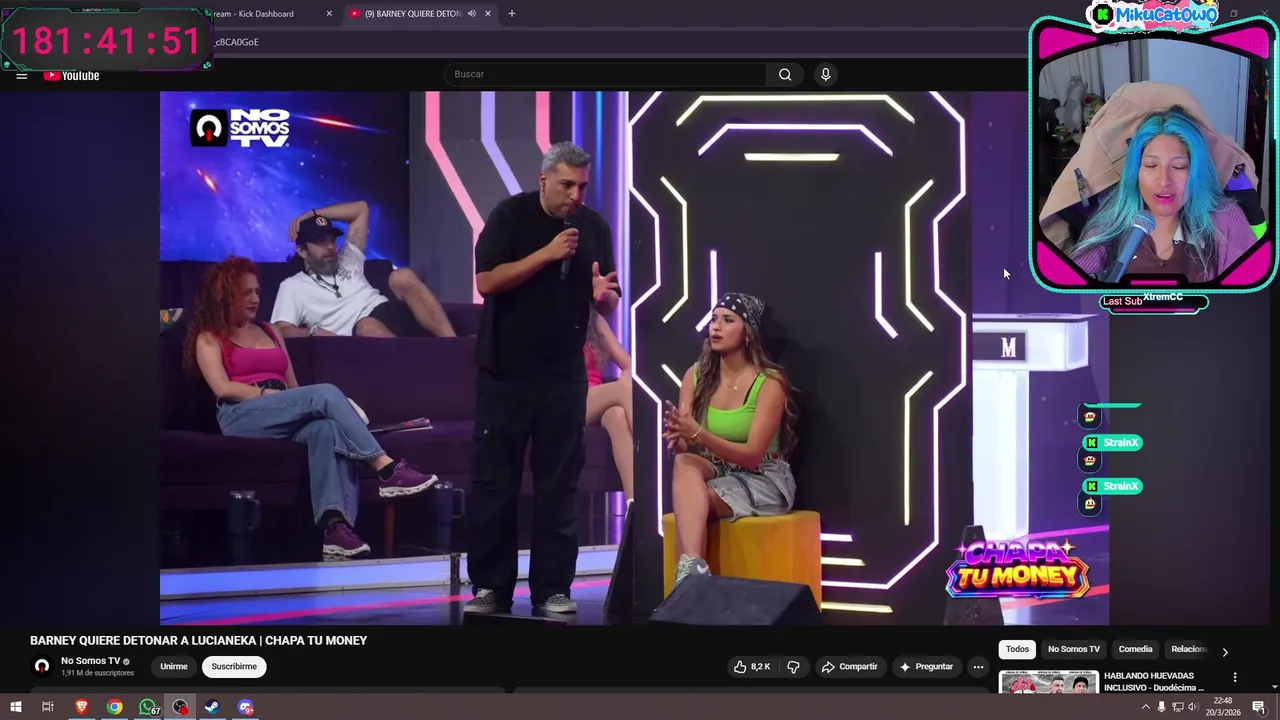Open the Discord taskbar icon
This screenshot has width=1280, height=720.
point(245,707)
